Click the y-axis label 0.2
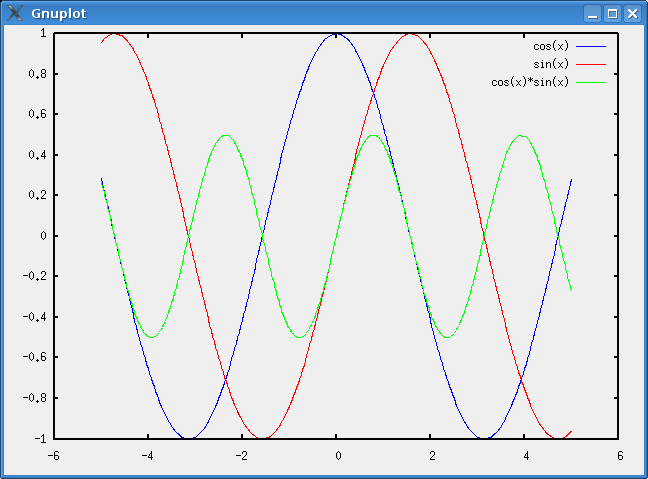Screen dimensions: 648x479 click(37, 195)
